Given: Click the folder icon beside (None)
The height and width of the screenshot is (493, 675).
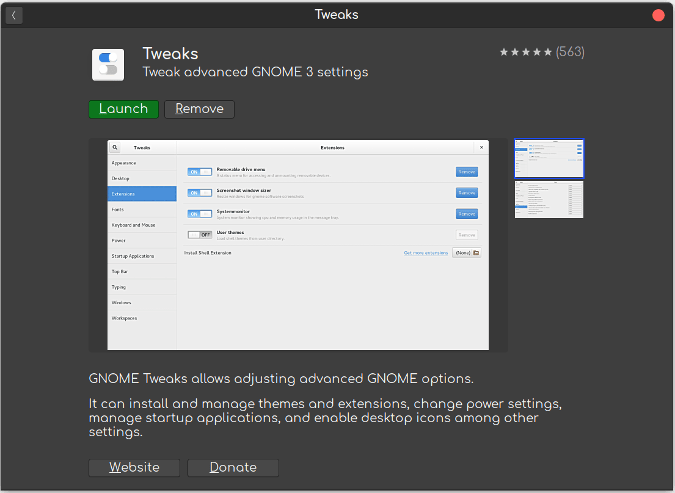Looking at the screenshot, I should tap(475, 253).
